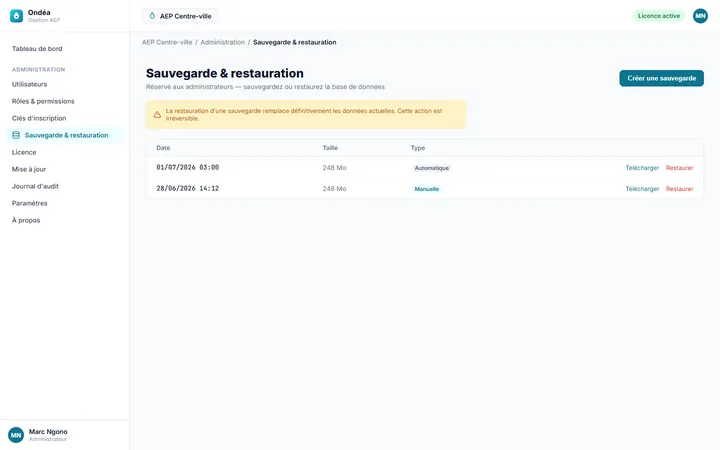Click Créer une sauvegarde button
720x450 pixels.
click(x=661, y=78)
